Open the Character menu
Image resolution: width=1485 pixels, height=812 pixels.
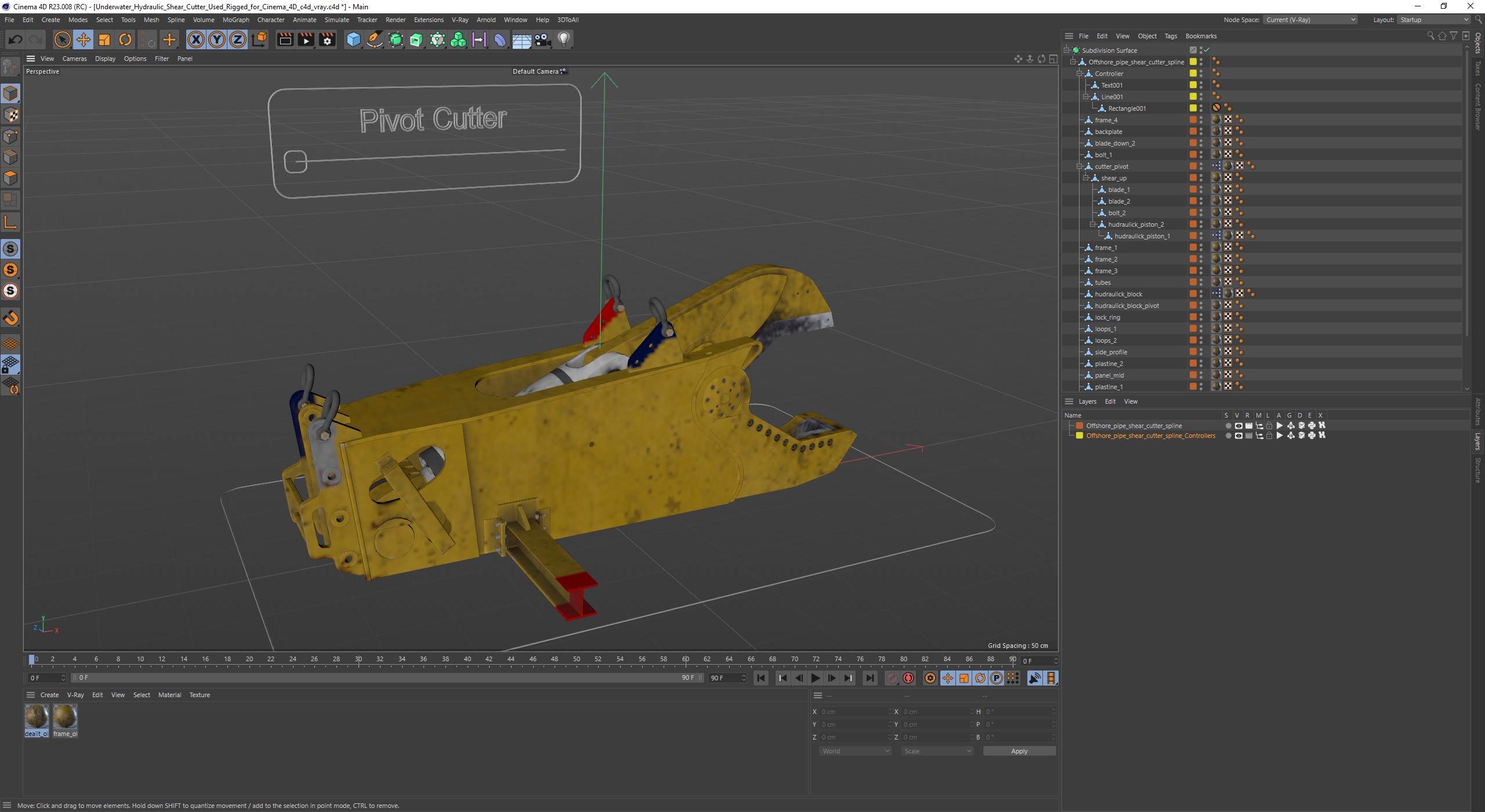pos(271,20)
